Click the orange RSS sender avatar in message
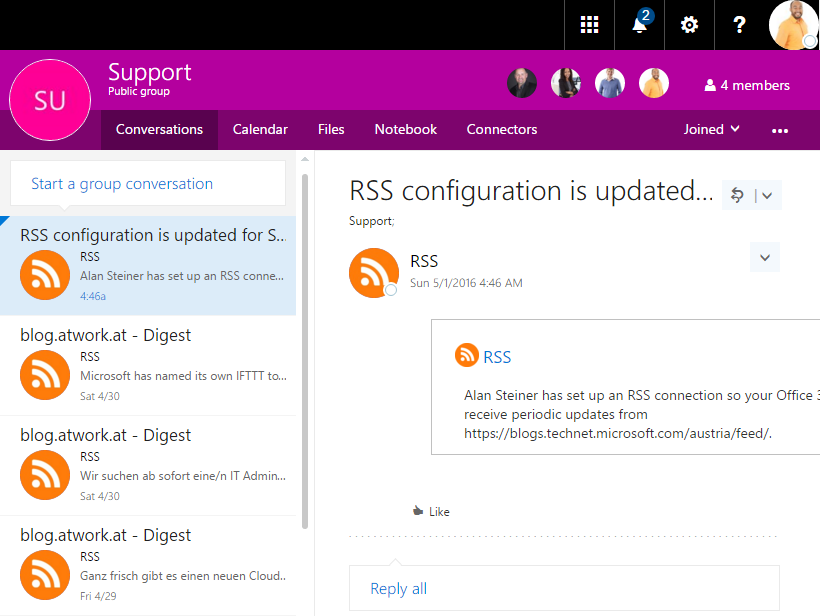820x616 pixels. [374, 272]
